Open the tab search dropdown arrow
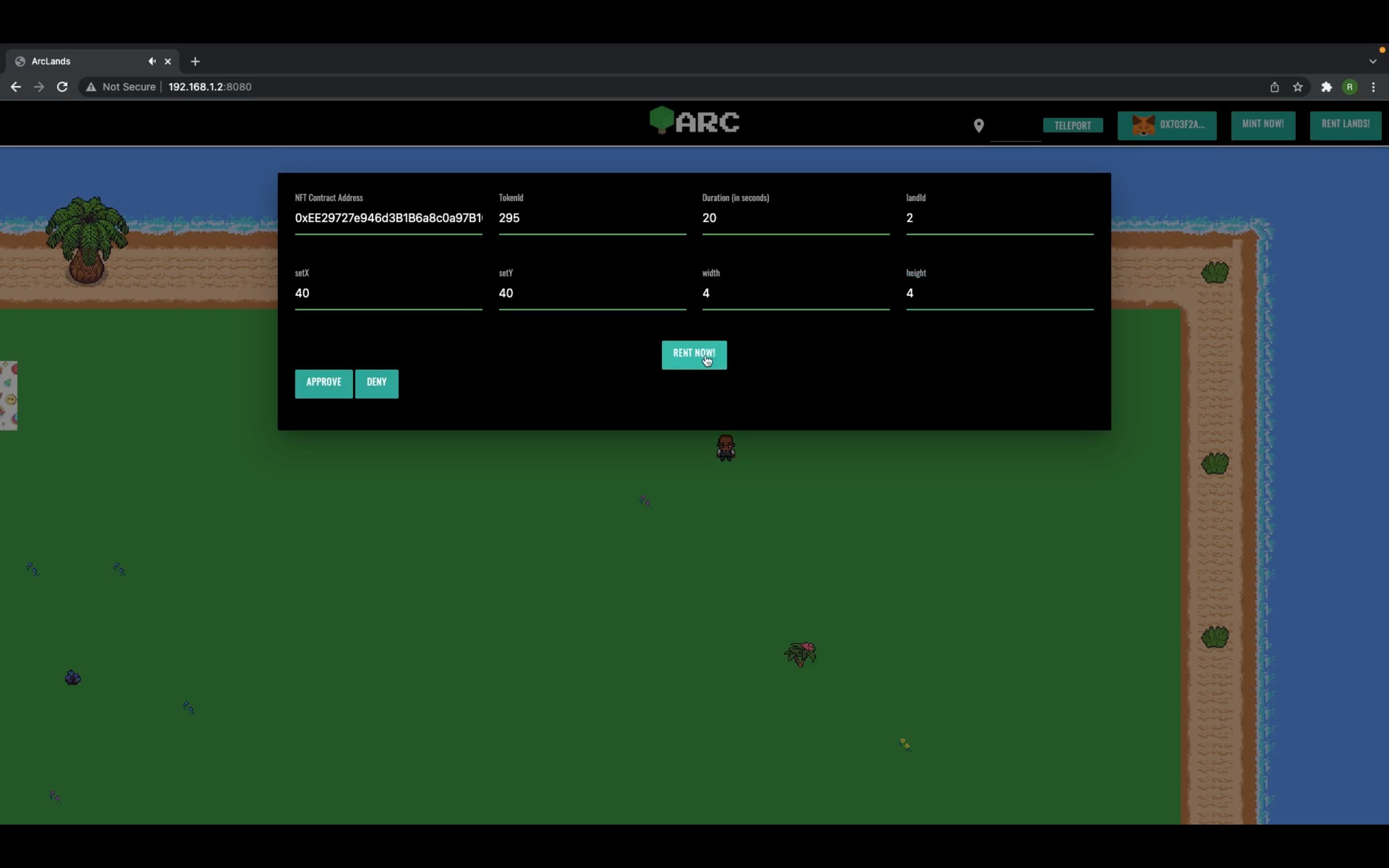 pyautogui.click(x=1372, y=61)
